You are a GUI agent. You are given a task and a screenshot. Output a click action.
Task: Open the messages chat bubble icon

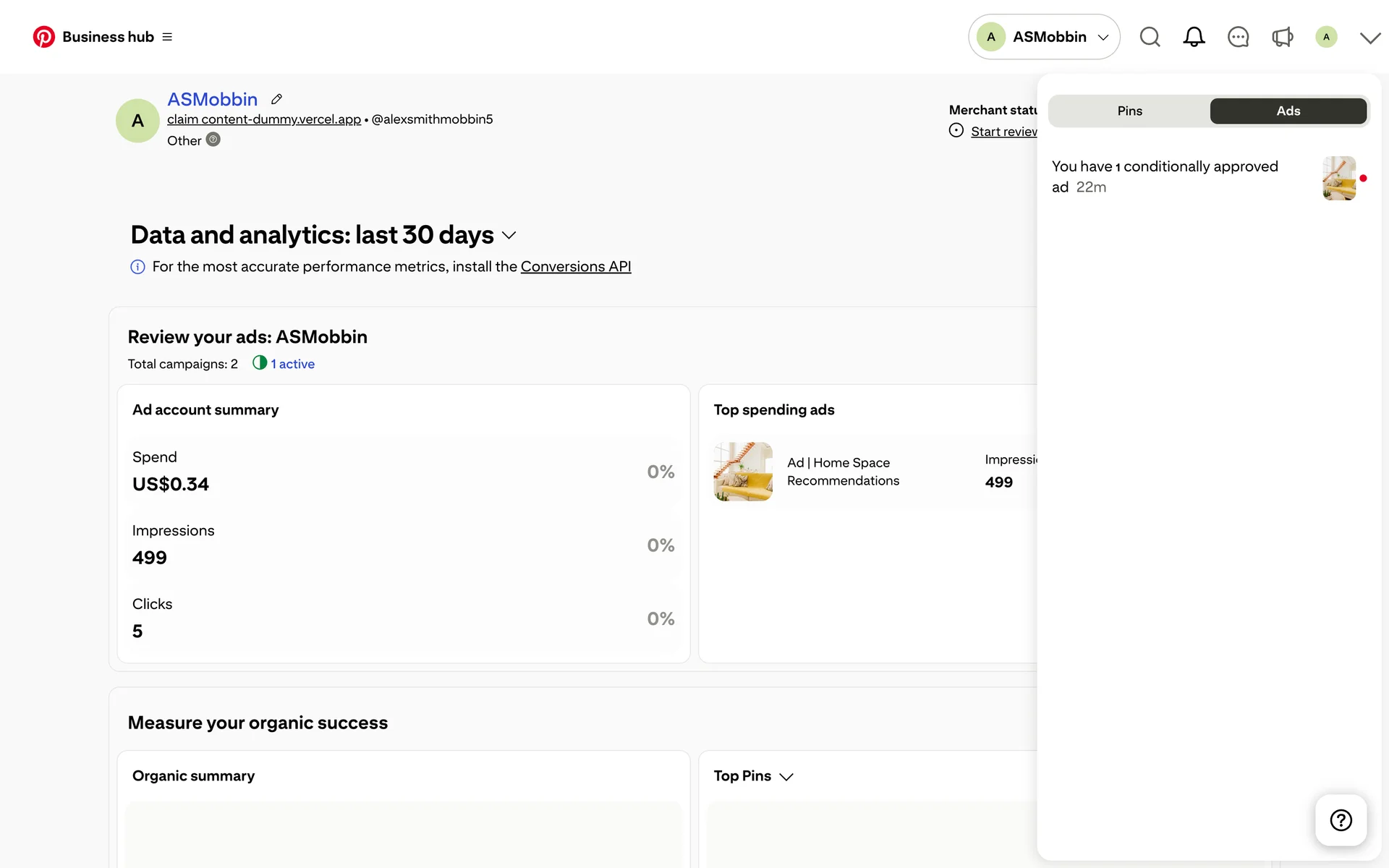pyautogui.click(x=1238, y=37)
